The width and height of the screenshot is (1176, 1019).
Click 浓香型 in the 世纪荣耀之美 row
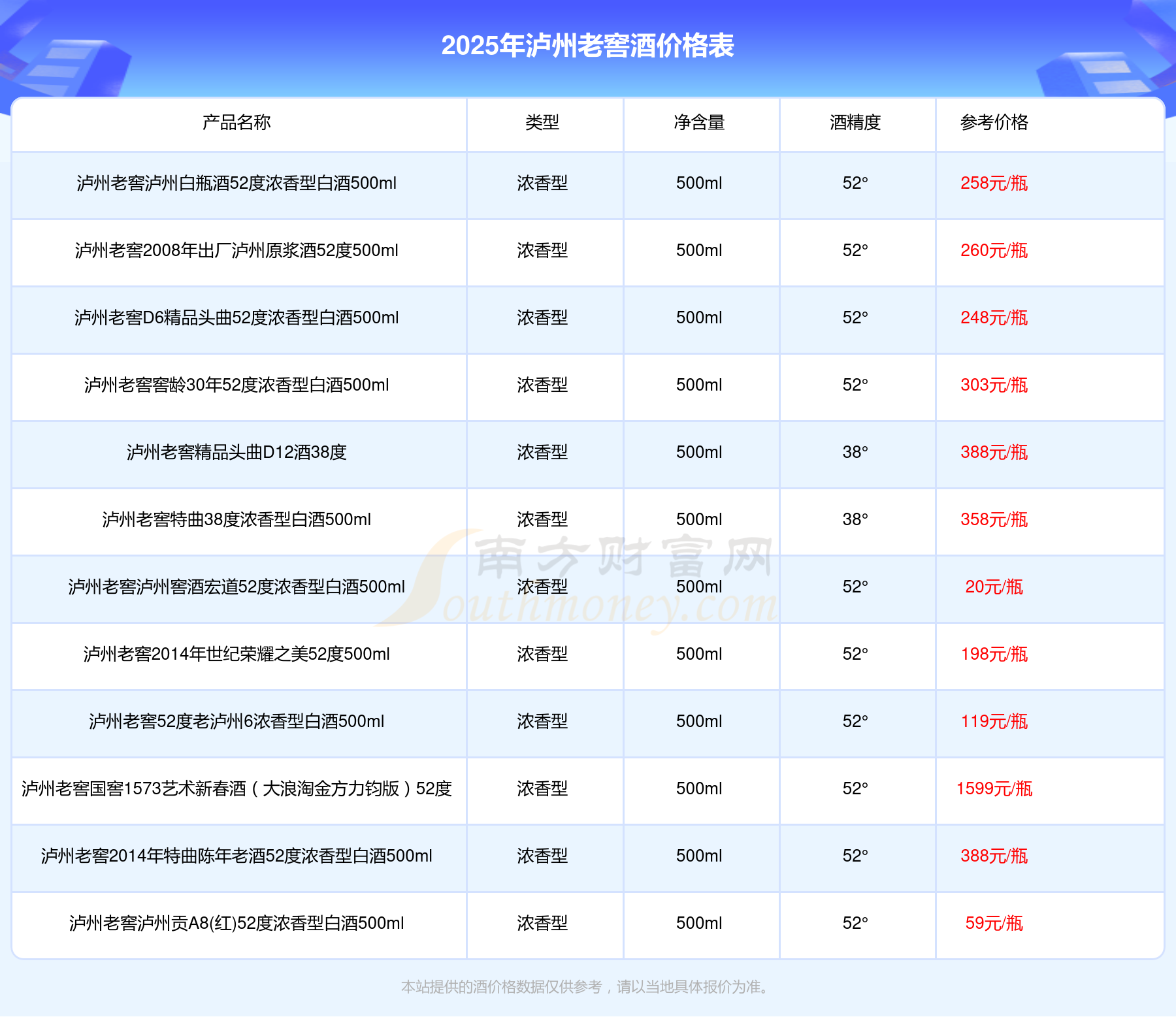[542, 655]
